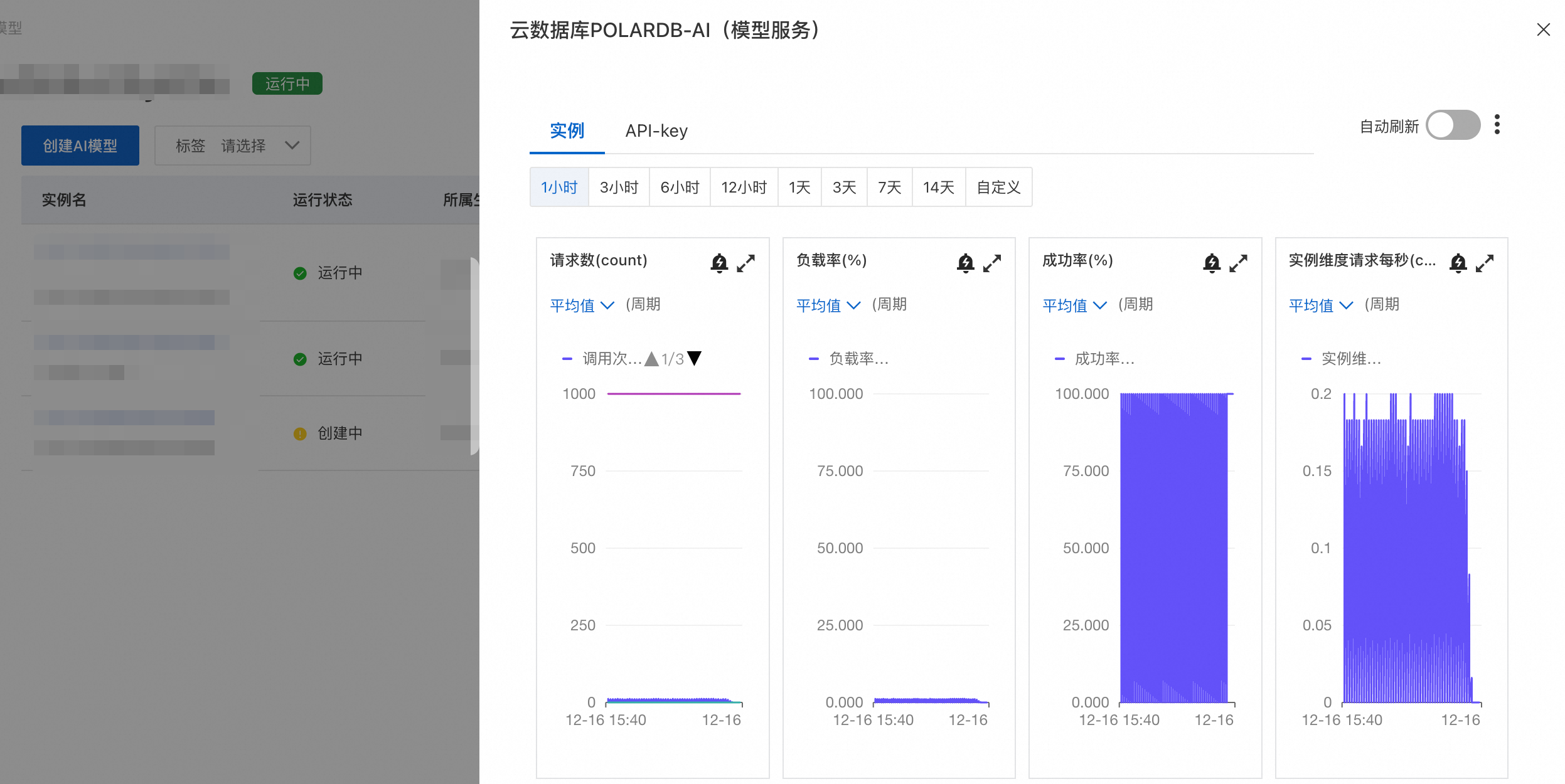
Task: Click the 实例维度请求每秒 chart title
Action: pyautogui.click(x=1362, y=260)
